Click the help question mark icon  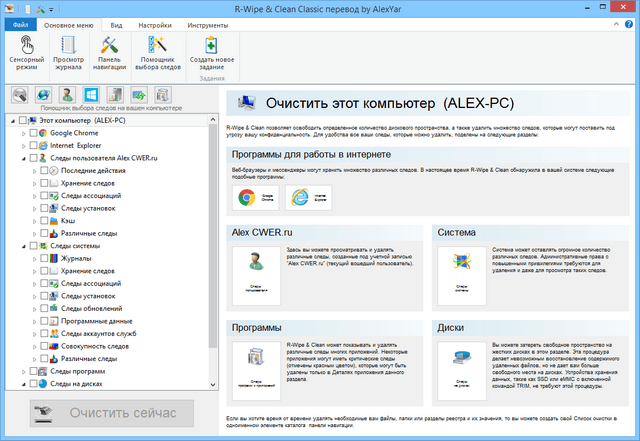[629, 24]
